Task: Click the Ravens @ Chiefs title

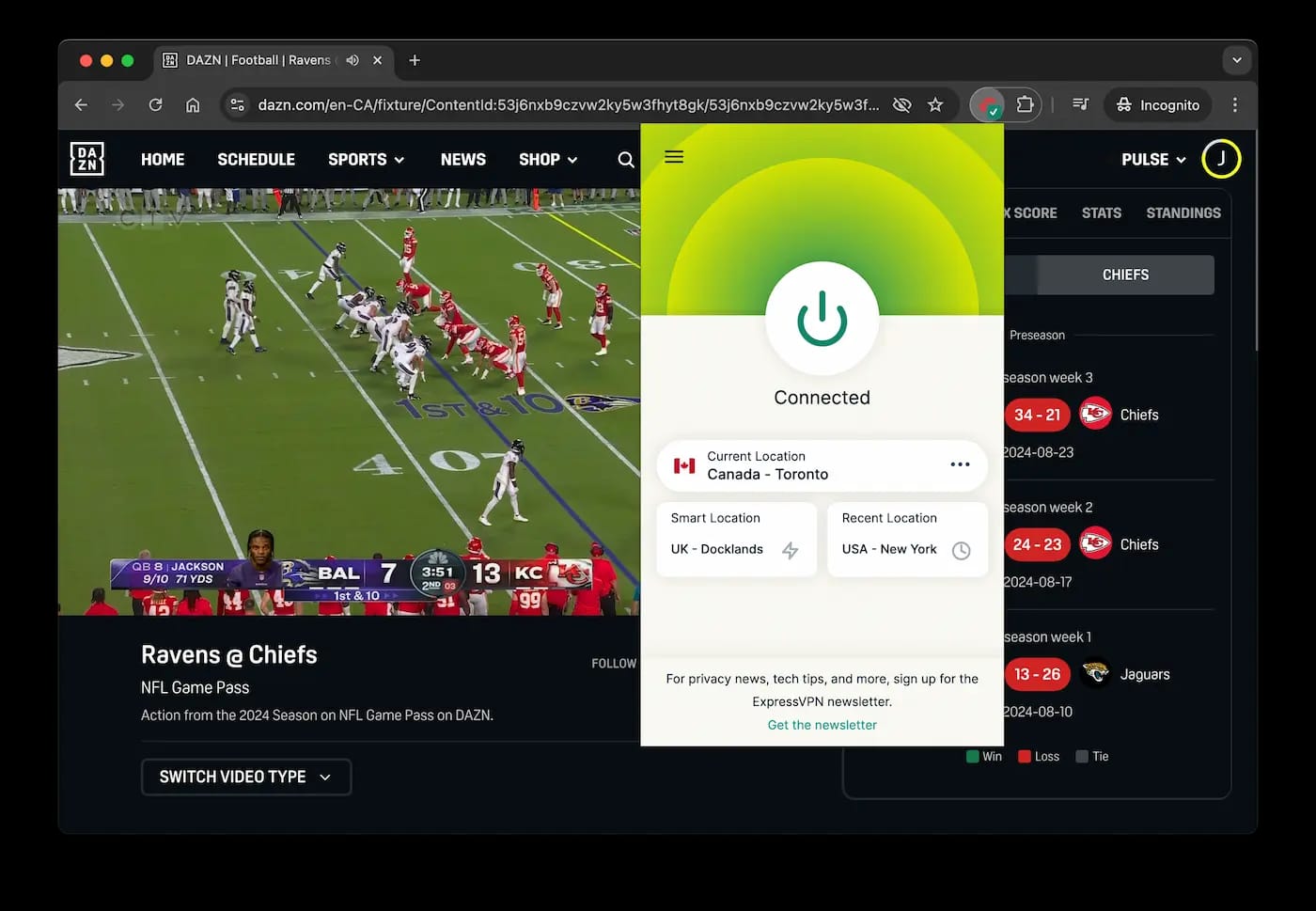Action: (x=229, y=655)
